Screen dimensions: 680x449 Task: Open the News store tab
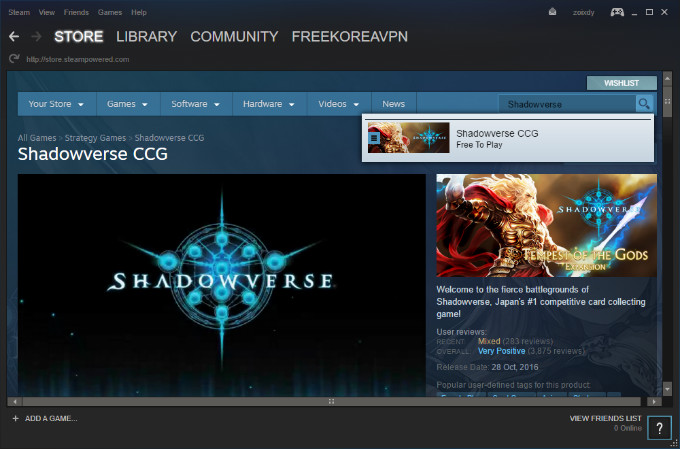coord(394,104)
